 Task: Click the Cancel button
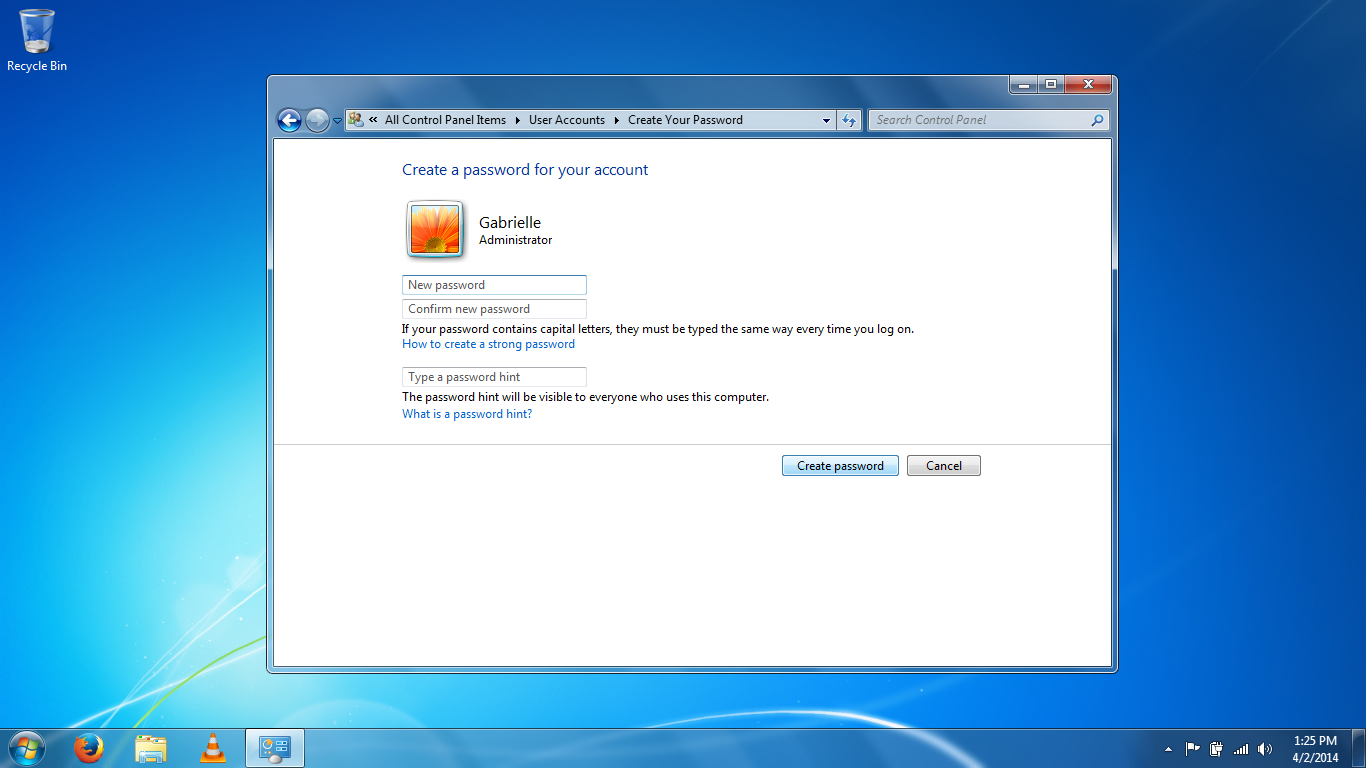[944, 466]
